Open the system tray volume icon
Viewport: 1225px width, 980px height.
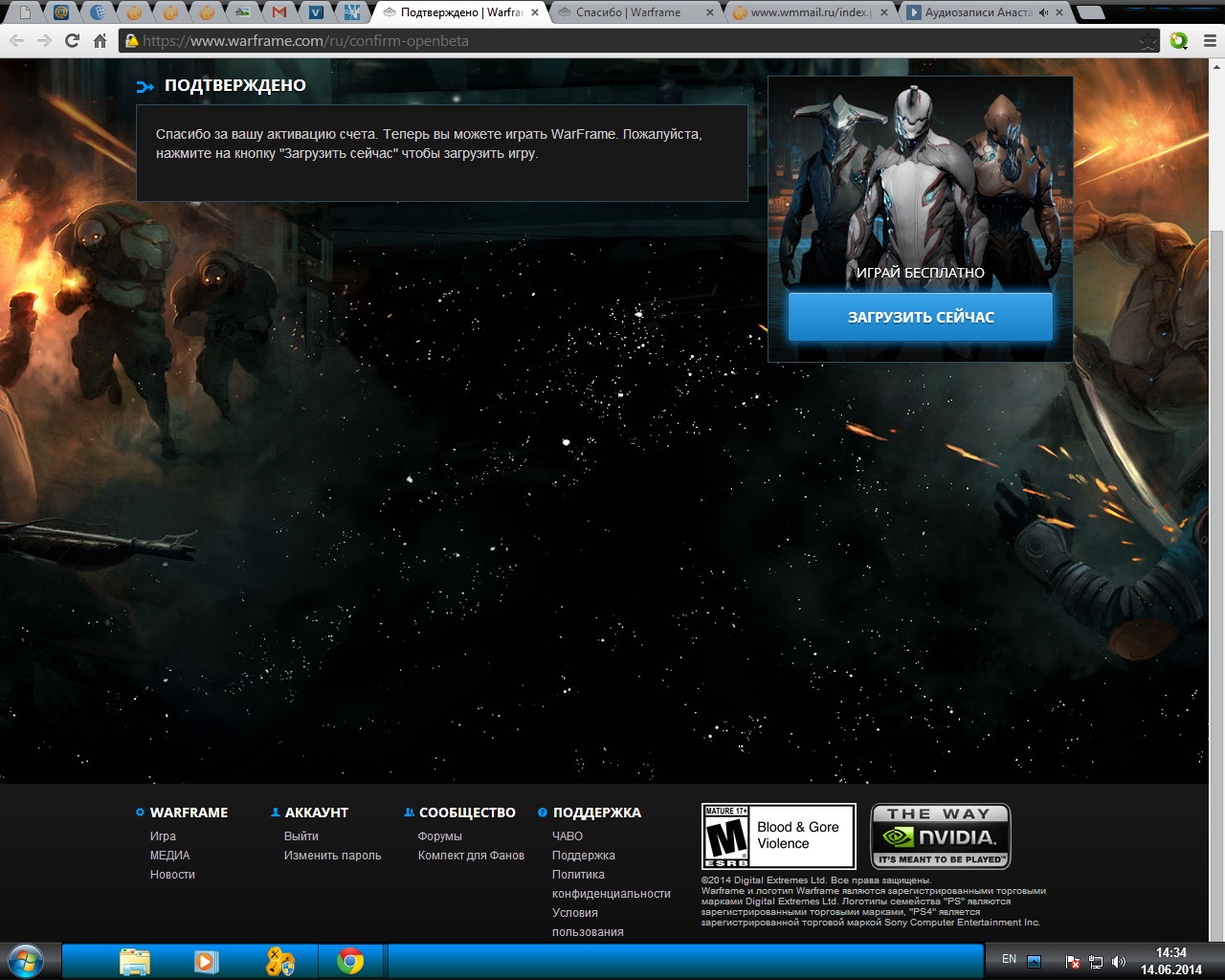(1119, 961)
